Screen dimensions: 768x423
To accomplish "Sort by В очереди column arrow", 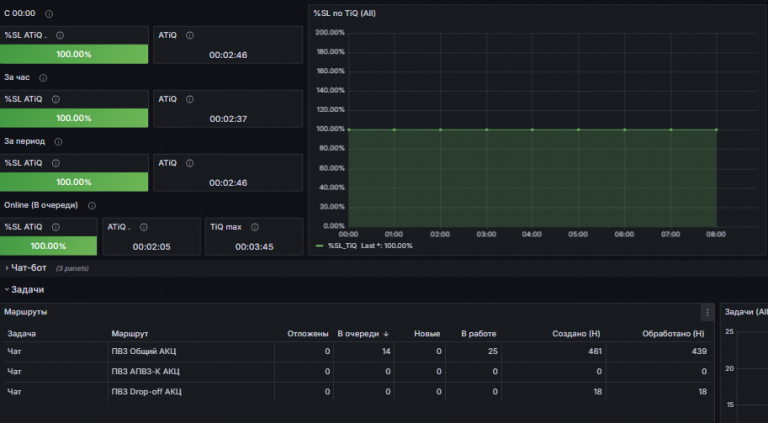I will [386, 334].
